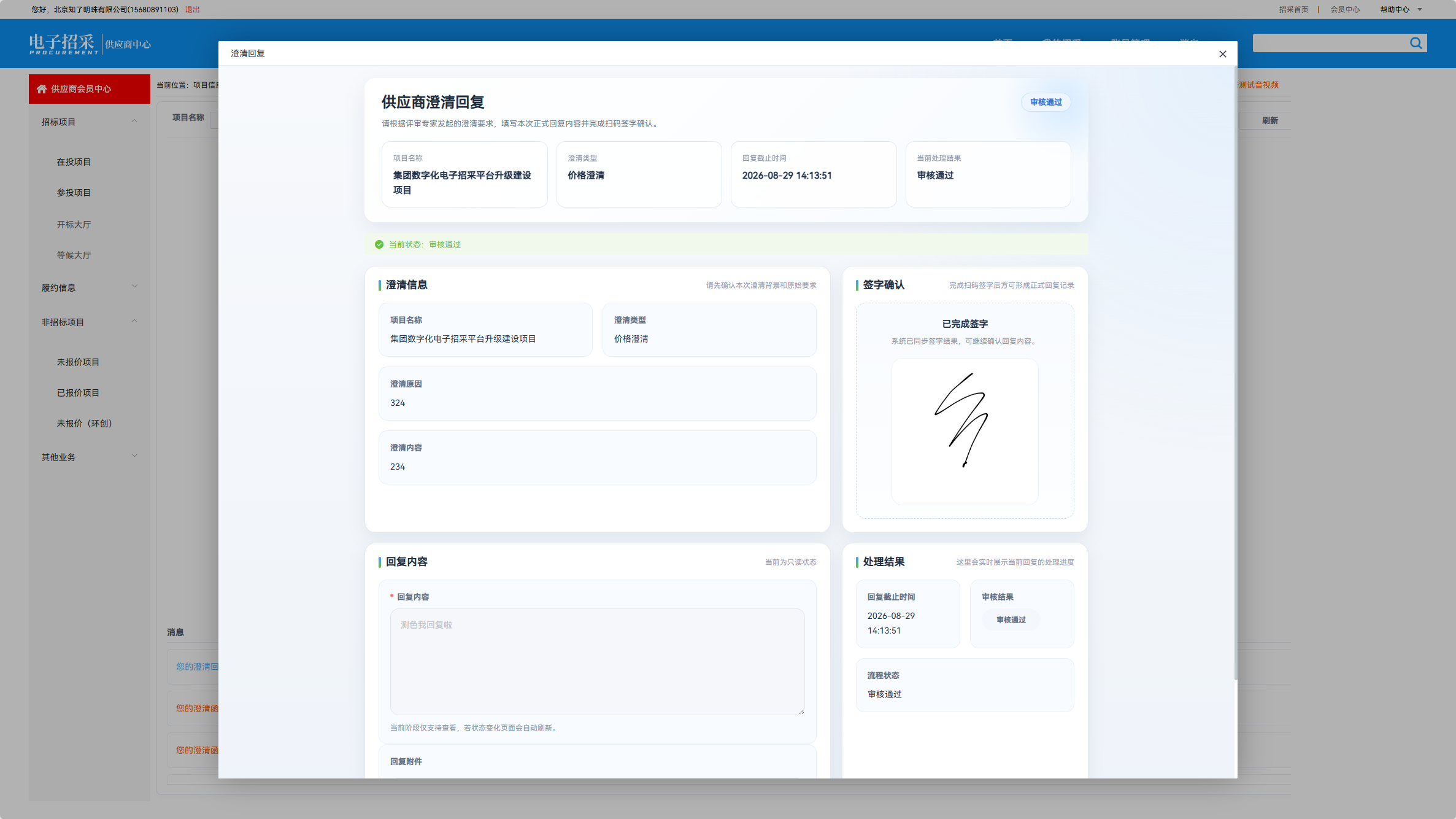Open the 帮助中心 dropdown arrow
The width and height of the screenshot is (1456, 819).
tap(1420, 10)
